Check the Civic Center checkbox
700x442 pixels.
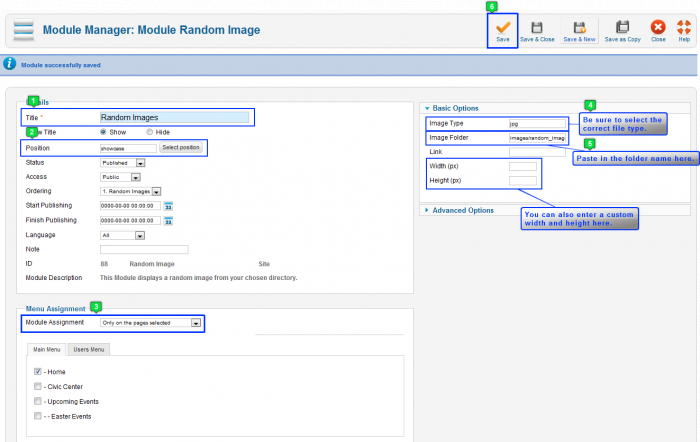pos(38,386)
